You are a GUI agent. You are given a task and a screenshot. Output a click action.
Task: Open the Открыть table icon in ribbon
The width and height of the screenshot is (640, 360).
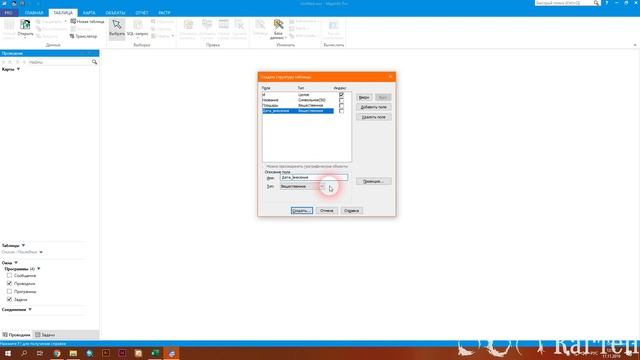tap(25, 25)
